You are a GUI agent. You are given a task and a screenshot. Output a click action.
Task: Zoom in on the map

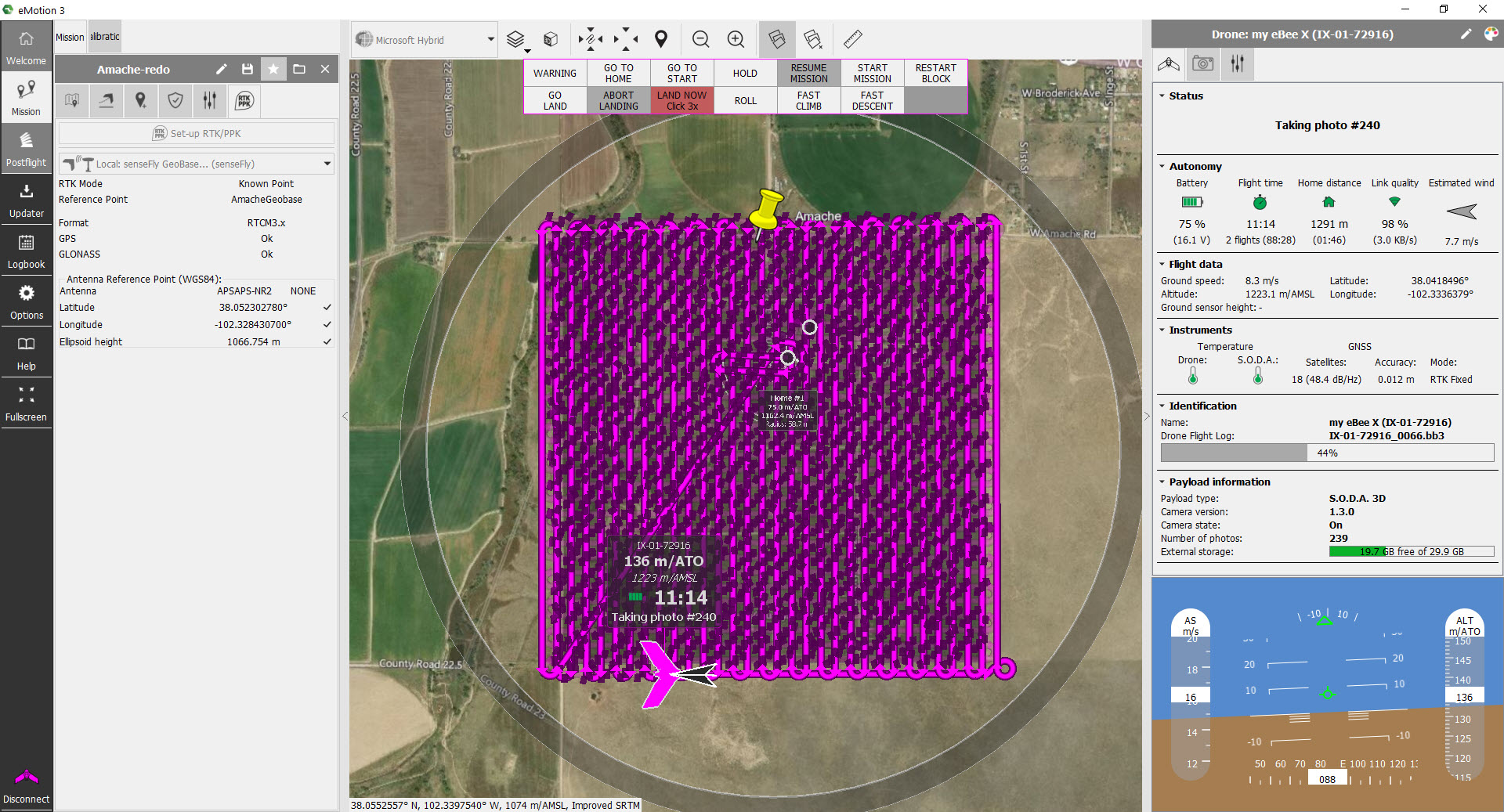click(736, 38)
